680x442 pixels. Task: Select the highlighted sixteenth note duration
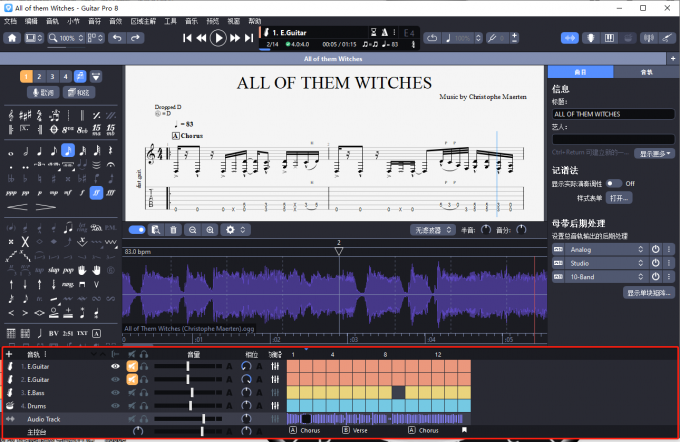tap(68, 151)
